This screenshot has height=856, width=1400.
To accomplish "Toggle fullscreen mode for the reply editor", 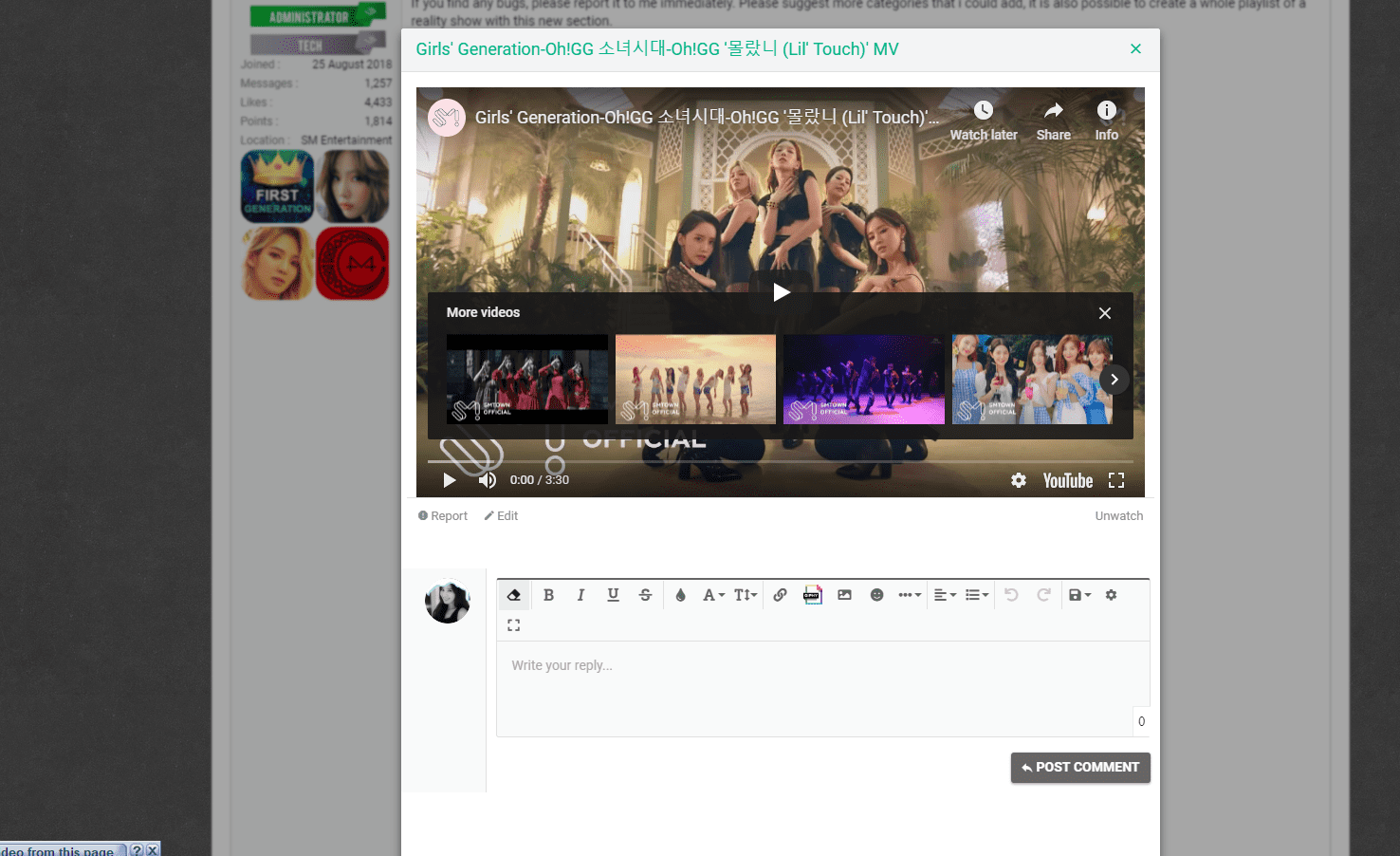I will (514, 625).
